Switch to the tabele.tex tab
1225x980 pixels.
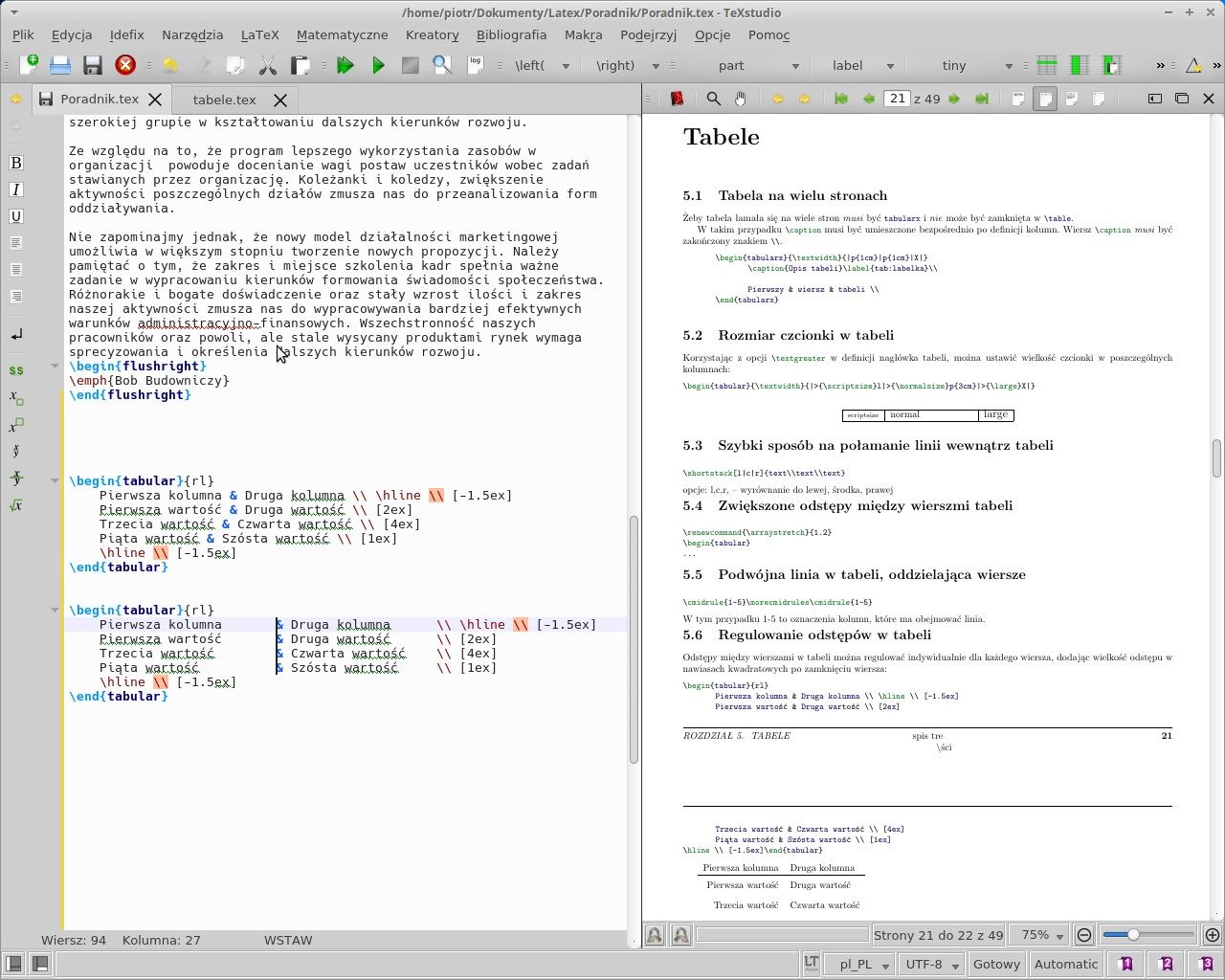click(x=224, y=100)
